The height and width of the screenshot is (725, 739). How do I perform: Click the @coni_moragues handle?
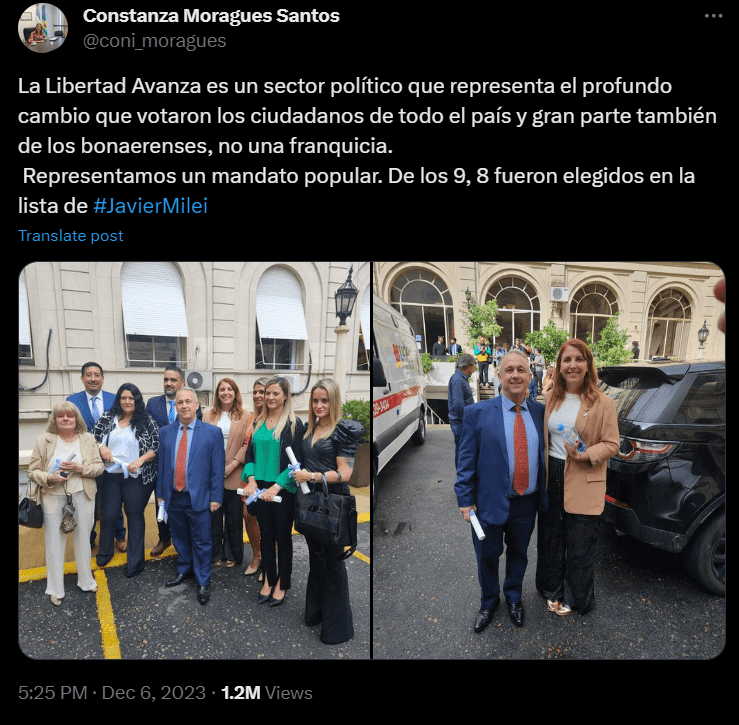point(155,41)
